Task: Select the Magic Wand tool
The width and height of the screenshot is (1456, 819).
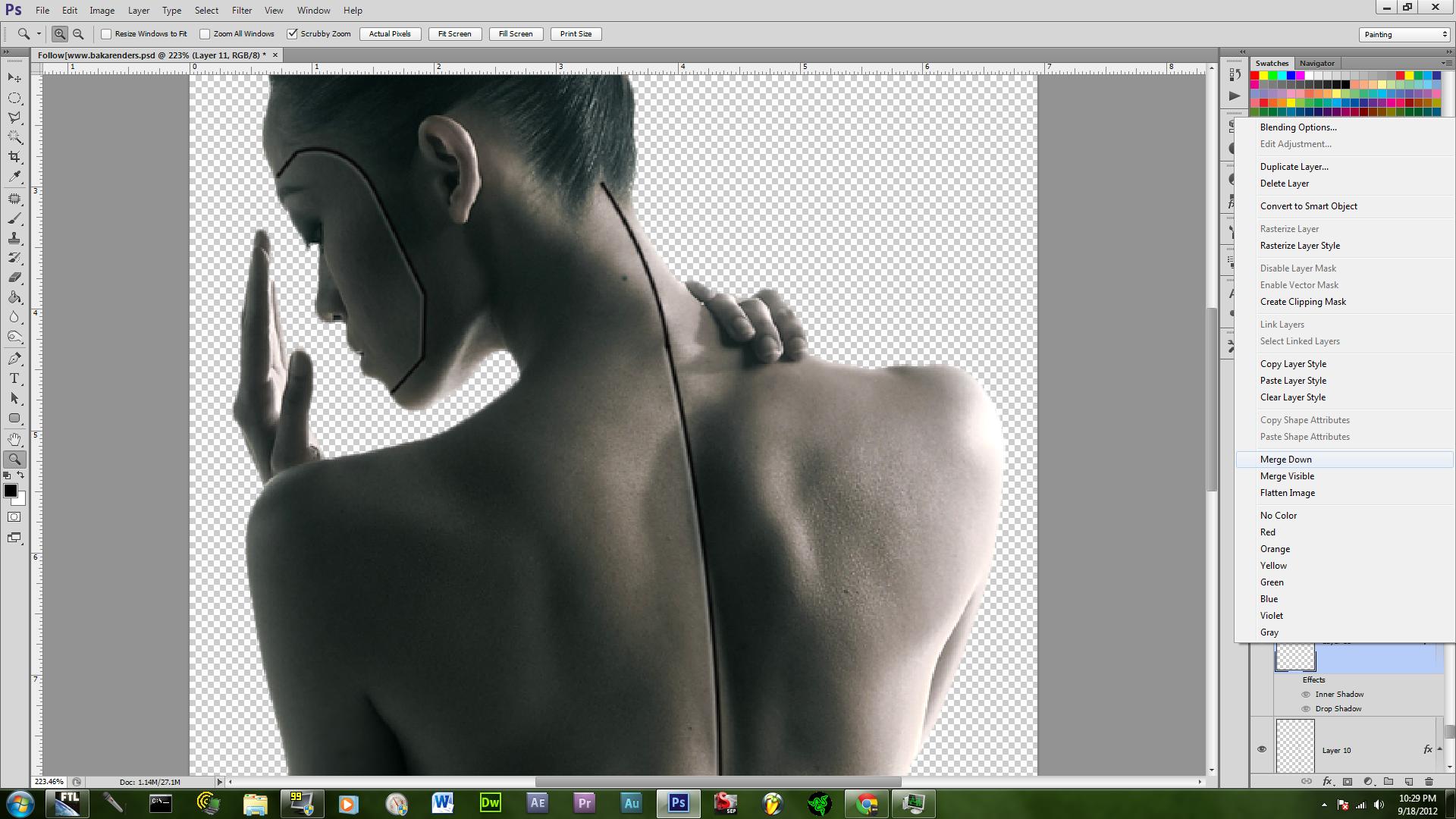Action: 14,137
